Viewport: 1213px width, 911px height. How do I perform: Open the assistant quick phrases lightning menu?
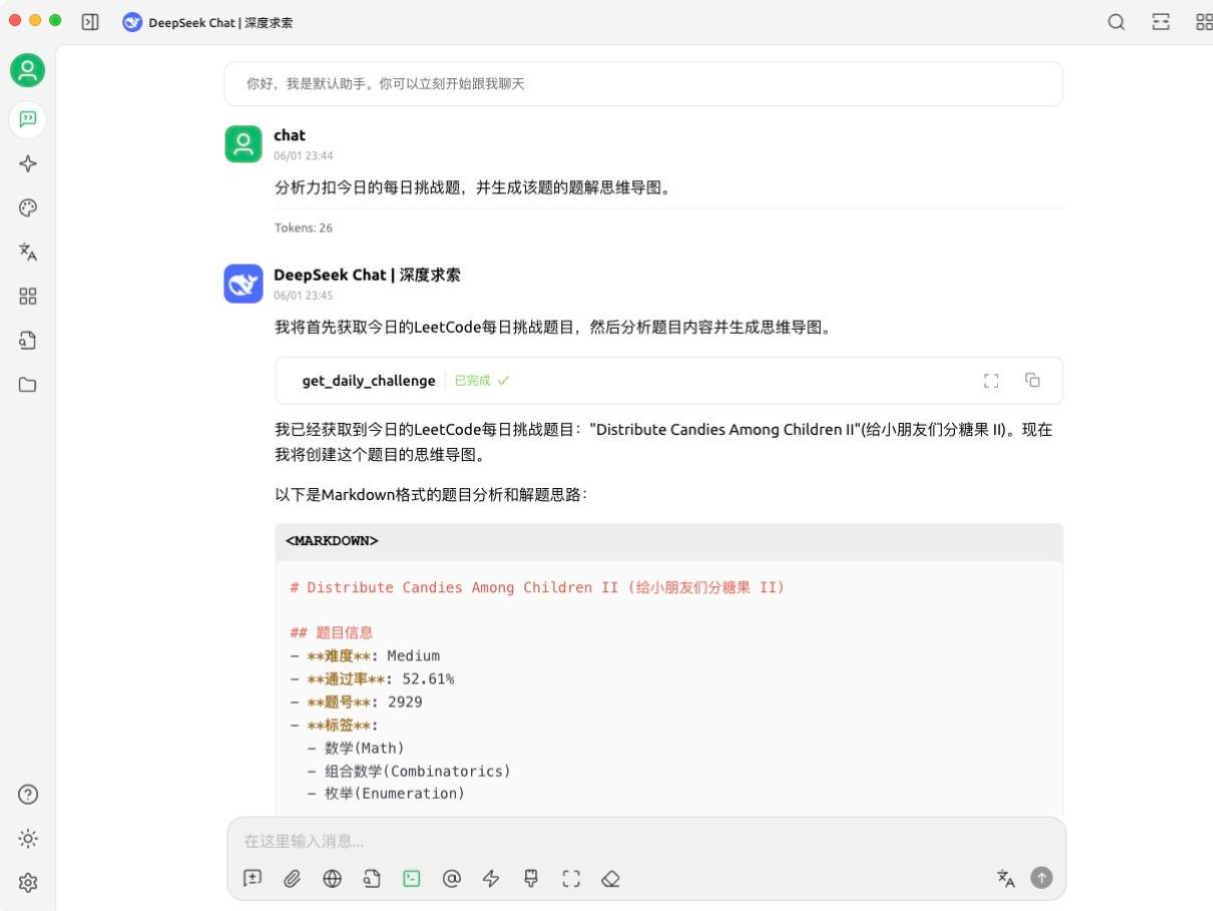tap(492, 878)
